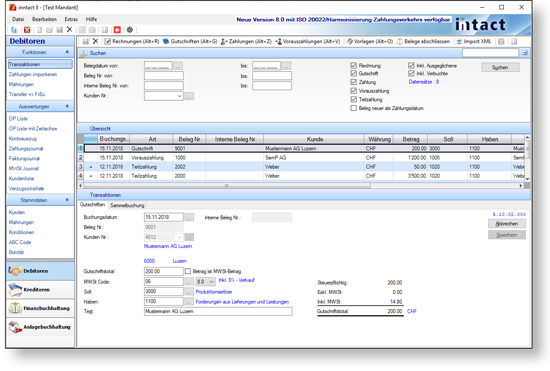The image size is (550, 371).
Task: Open OP Liste report in sidebar
Action: click(18, 119)
